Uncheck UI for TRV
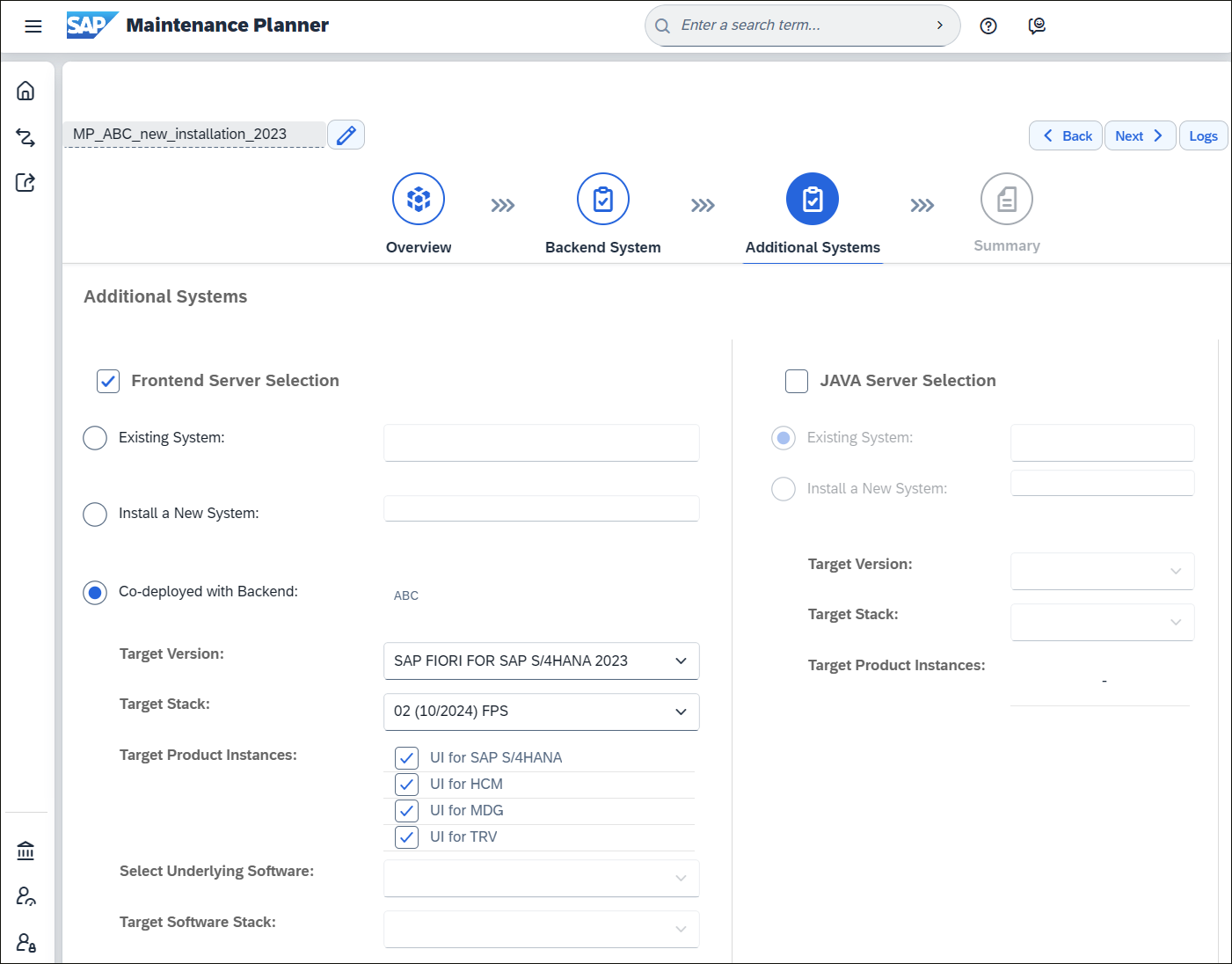Image resolution: width=1232 pixels, height=964 pixels. [x=406, y=836]
